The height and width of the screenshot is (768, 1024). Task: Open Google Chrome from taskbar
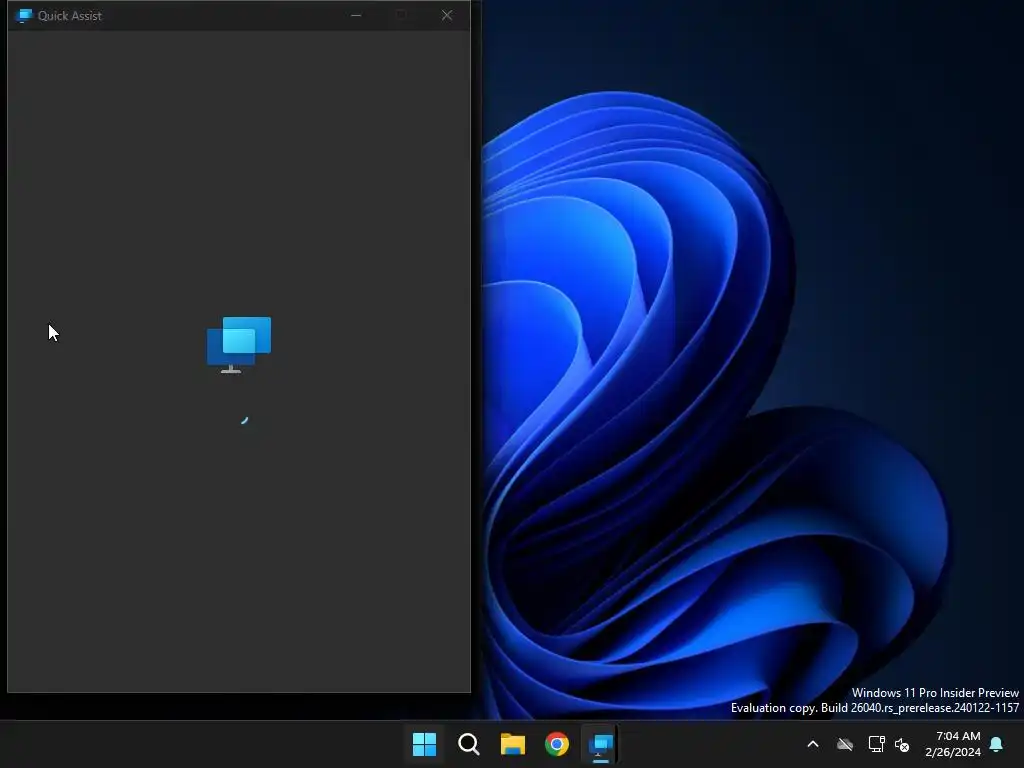557,744
